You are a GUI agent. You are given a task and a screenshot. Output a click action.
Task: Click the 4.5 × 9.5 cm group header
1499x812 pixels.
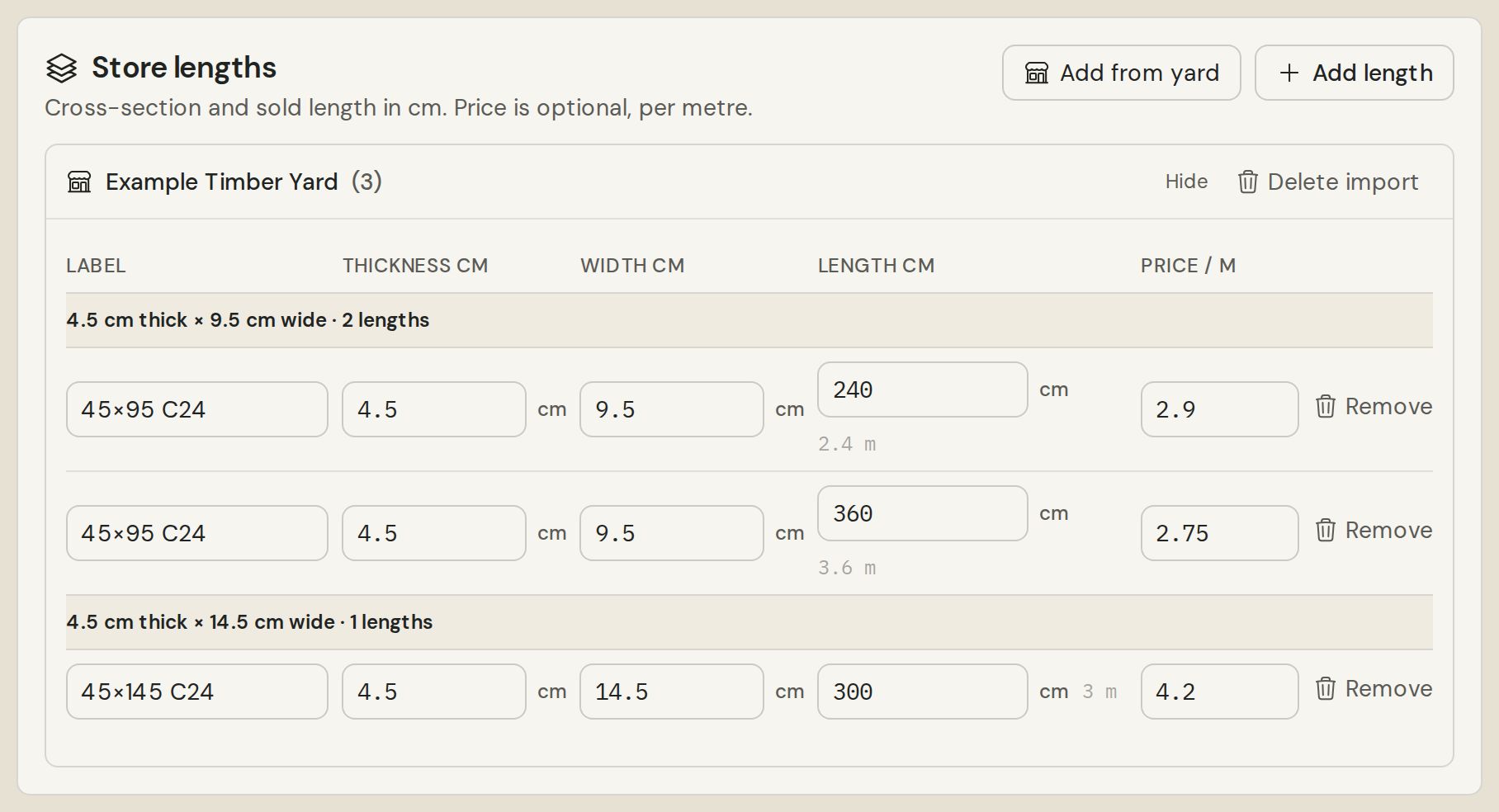(x=749, y=320)
